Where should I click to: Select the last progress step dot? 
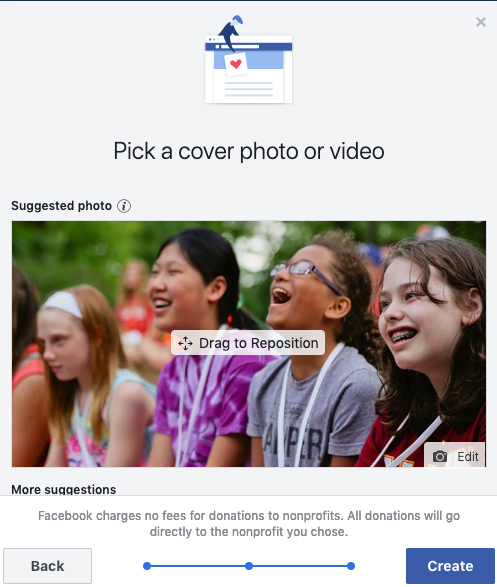351,566
